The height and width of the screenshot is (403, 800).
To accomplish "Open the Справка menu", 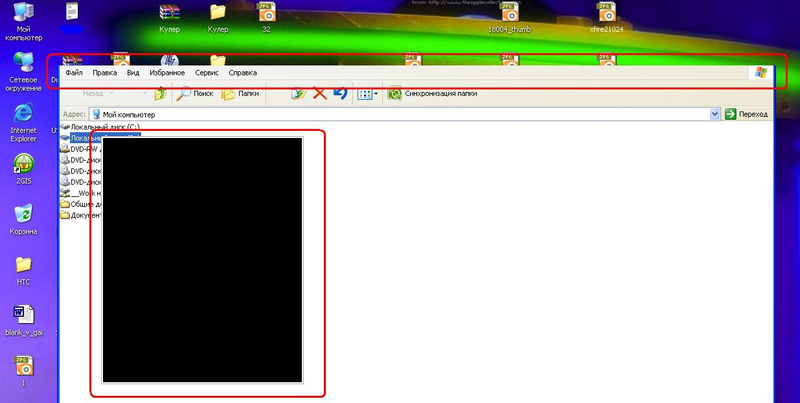I will 243,73.
